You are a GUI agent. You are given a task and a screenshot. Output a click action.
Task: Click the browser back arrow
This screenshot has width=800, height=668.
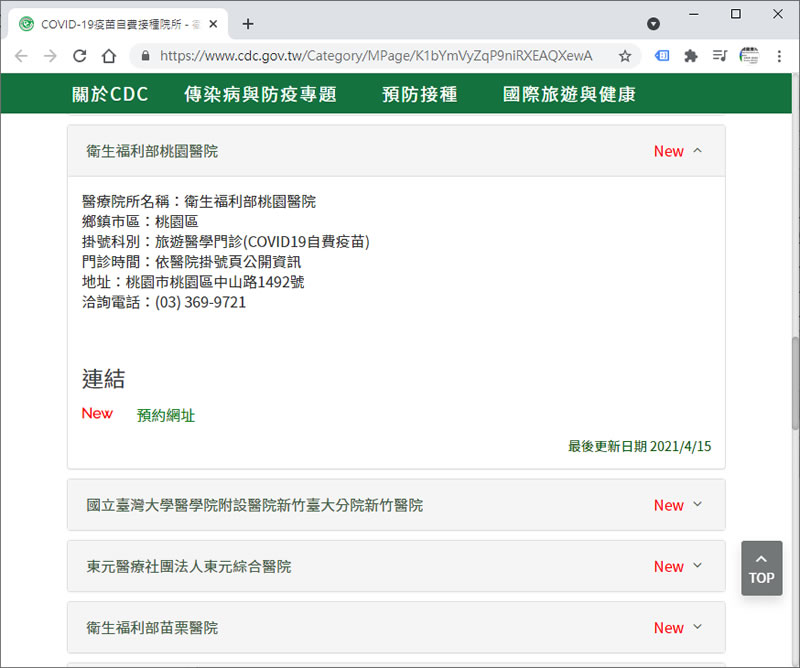[x=22, y=56]
